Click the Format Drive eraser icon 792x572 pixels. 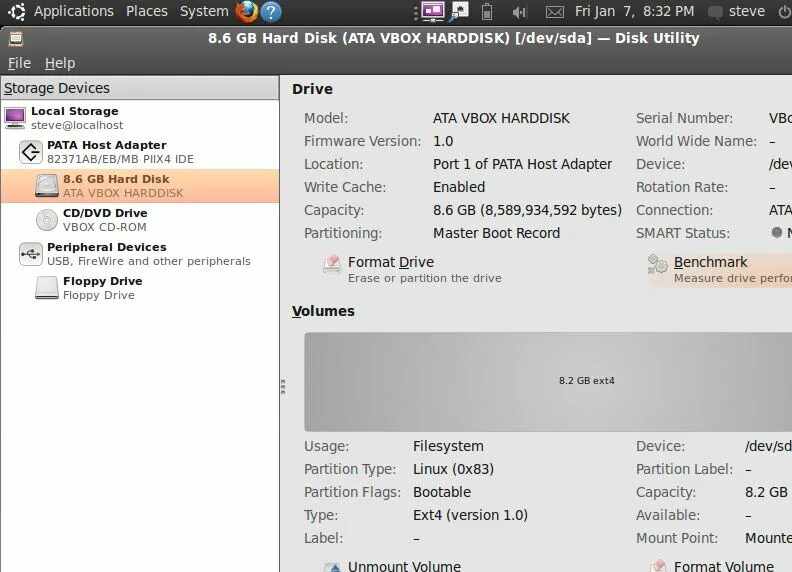click(332, 264)
